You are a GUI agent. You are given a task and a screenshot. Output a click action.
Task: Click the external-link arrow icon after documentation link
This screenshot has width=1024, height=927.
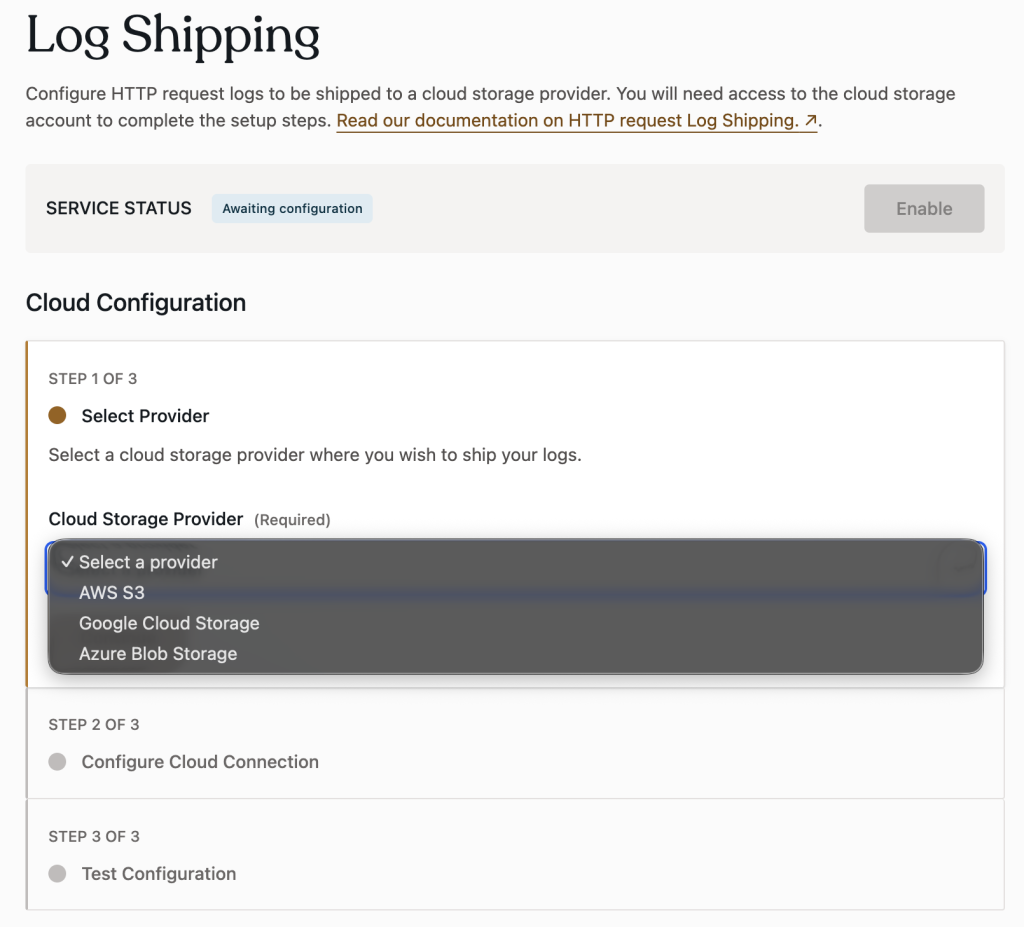click(x=810, y=121)
